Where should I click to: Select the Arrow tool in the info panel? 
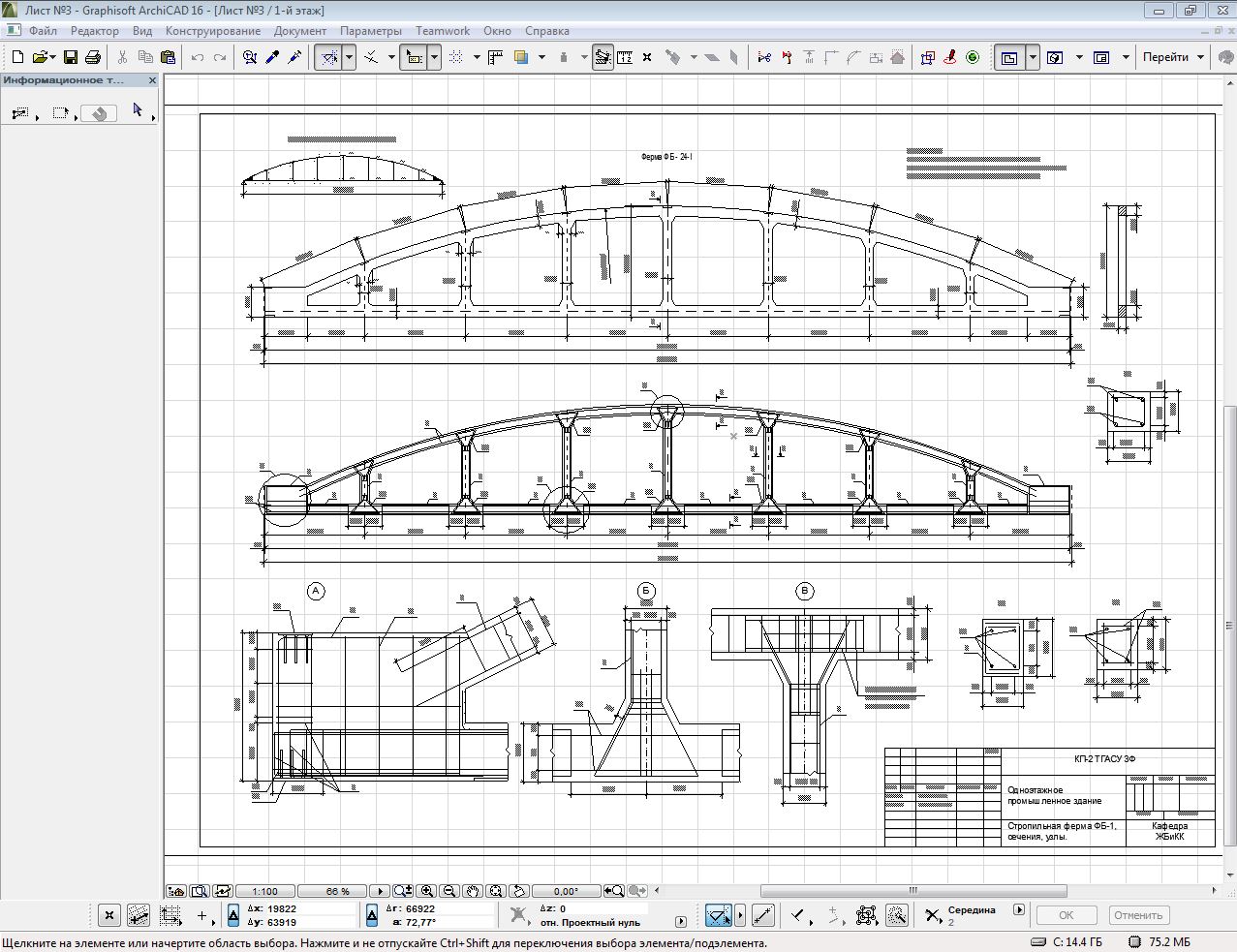[138, 110]
